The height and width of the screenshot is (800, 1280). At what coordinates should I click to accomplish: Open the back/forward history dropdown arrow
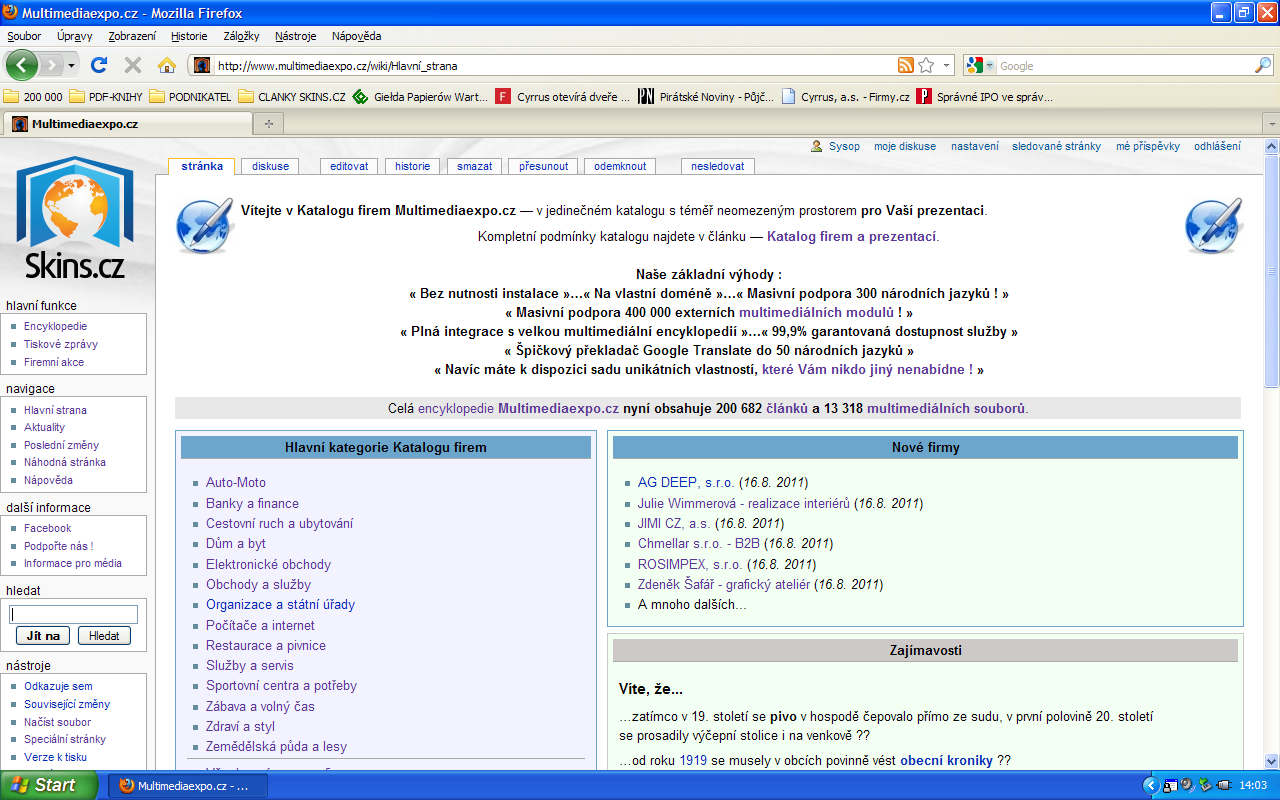pos(71,66)
